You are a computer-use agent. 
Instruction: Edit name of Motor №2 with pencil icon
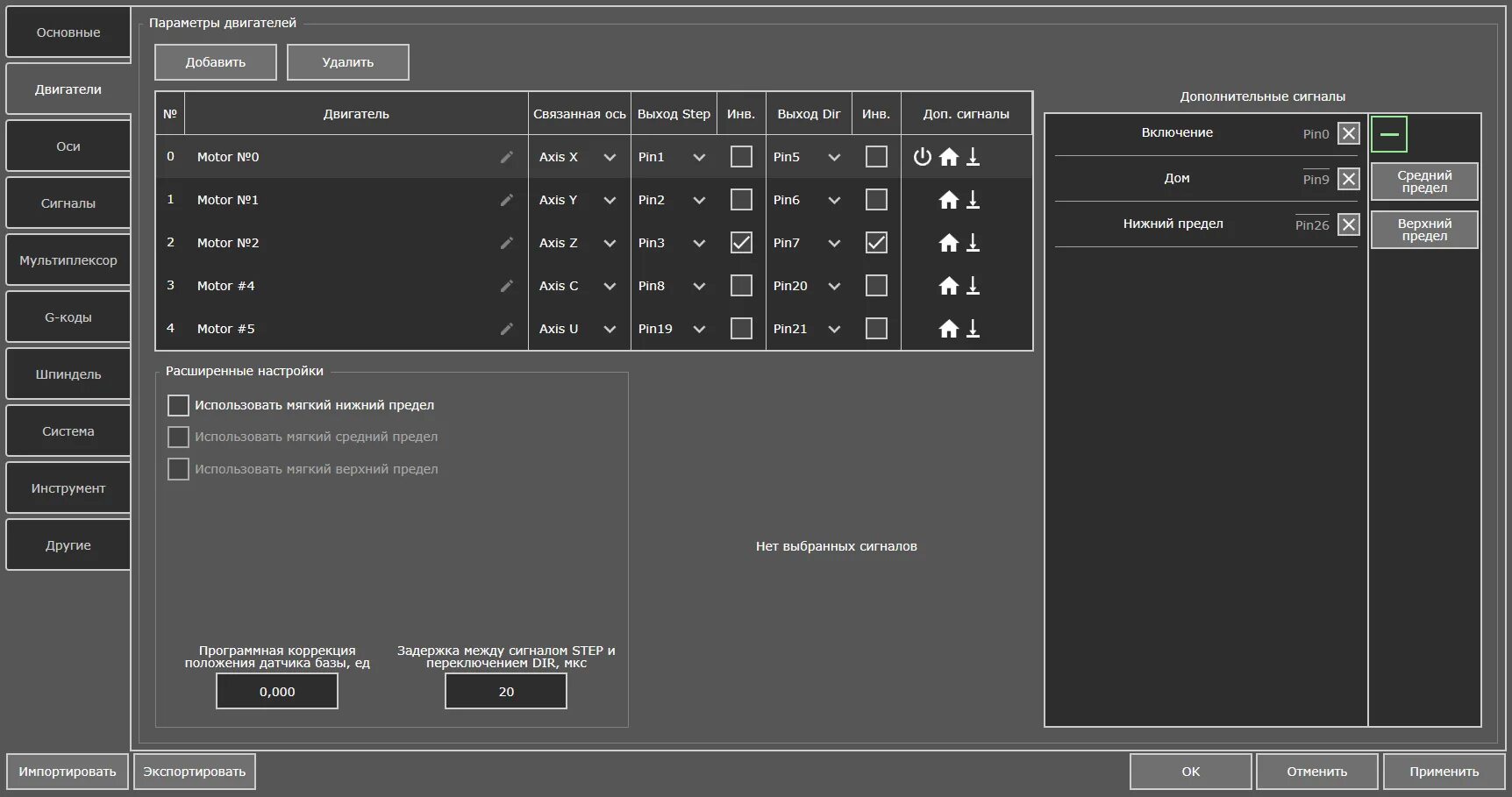[x=507, y=243]
